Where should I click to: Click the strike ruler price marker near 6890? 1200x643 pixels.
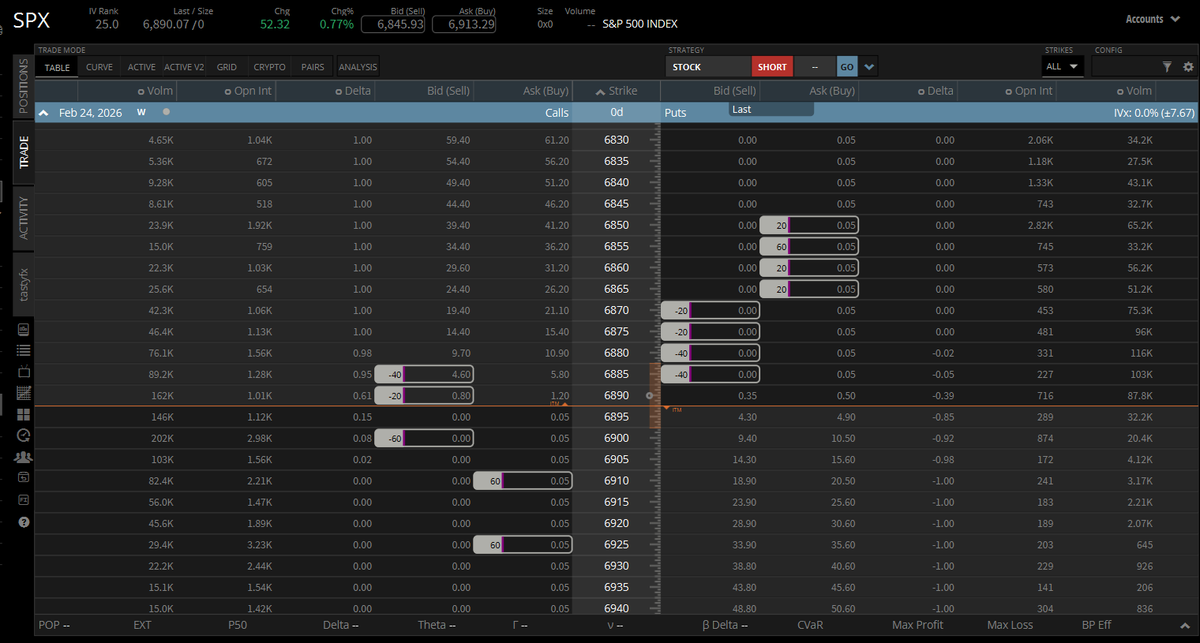[x=651, y=395]
